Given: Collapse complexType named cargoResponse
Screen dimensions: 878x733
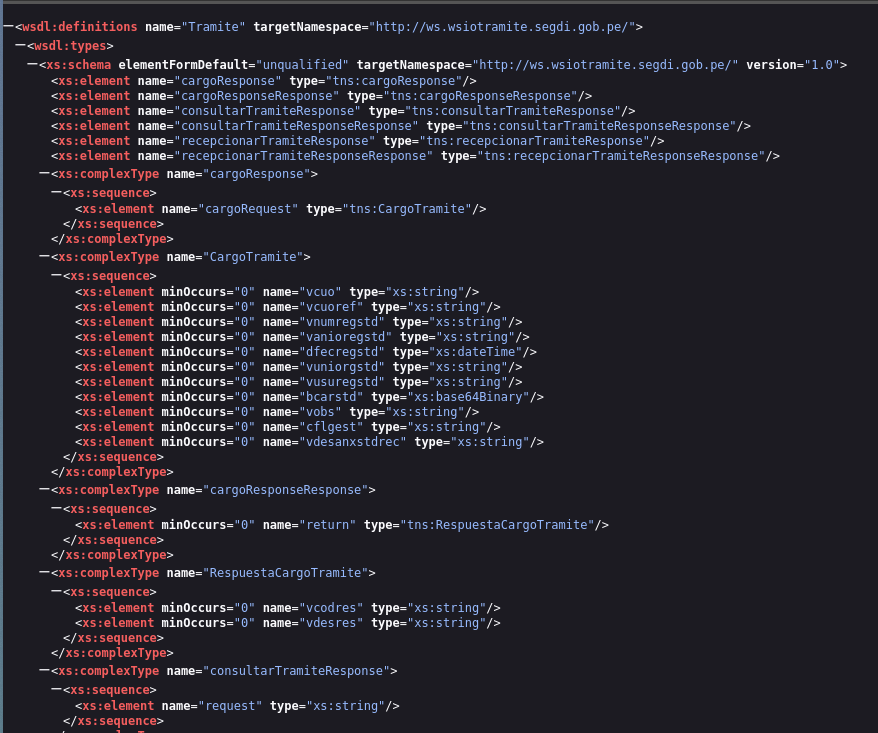Looking at the screenshot, I should pyautogui.click(x=44, y=173).
